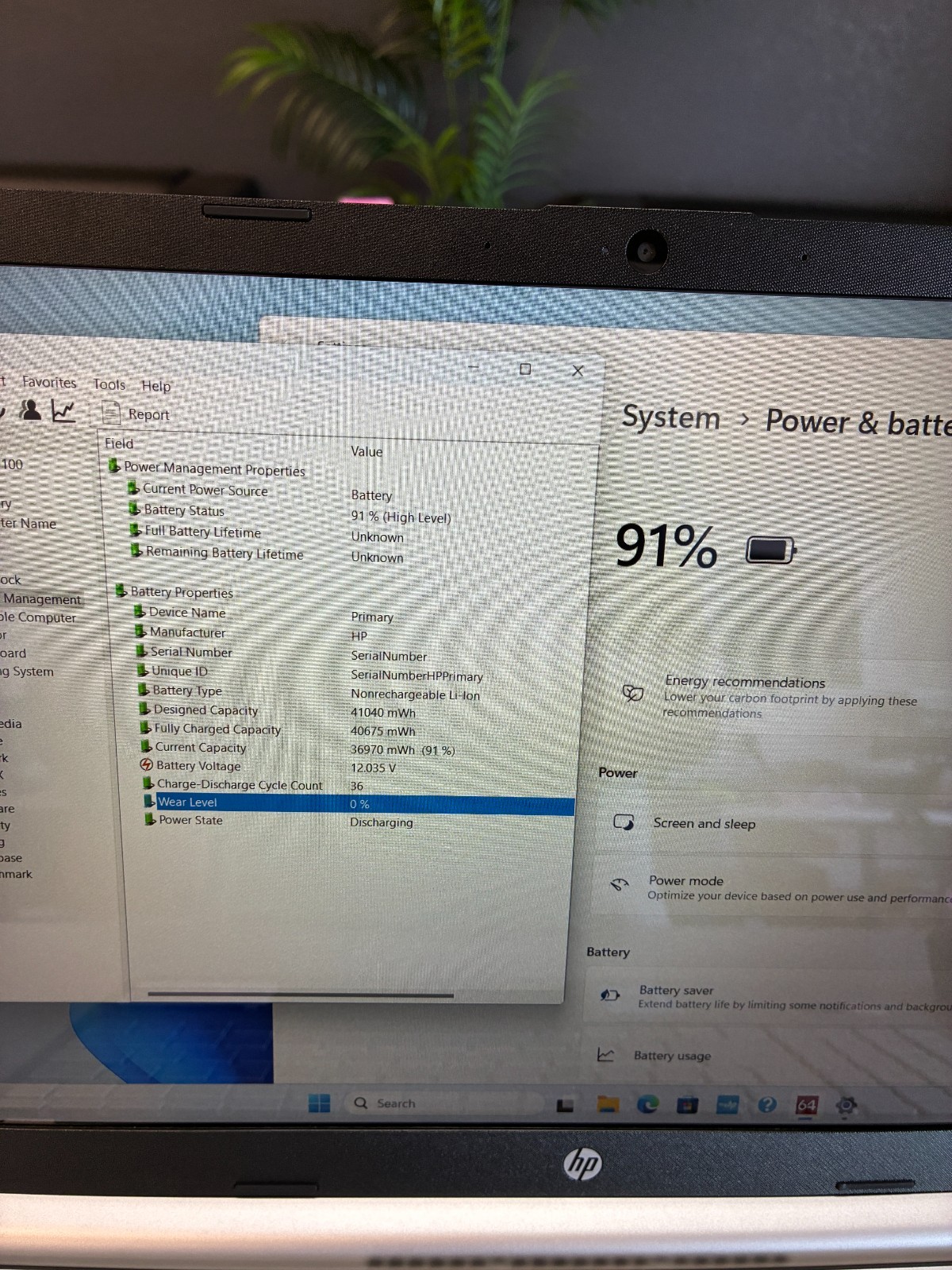This screenshot has width=952, height=1270.
Task: Click the battery level icon beside 91%
Action: (x=771, y=549)
